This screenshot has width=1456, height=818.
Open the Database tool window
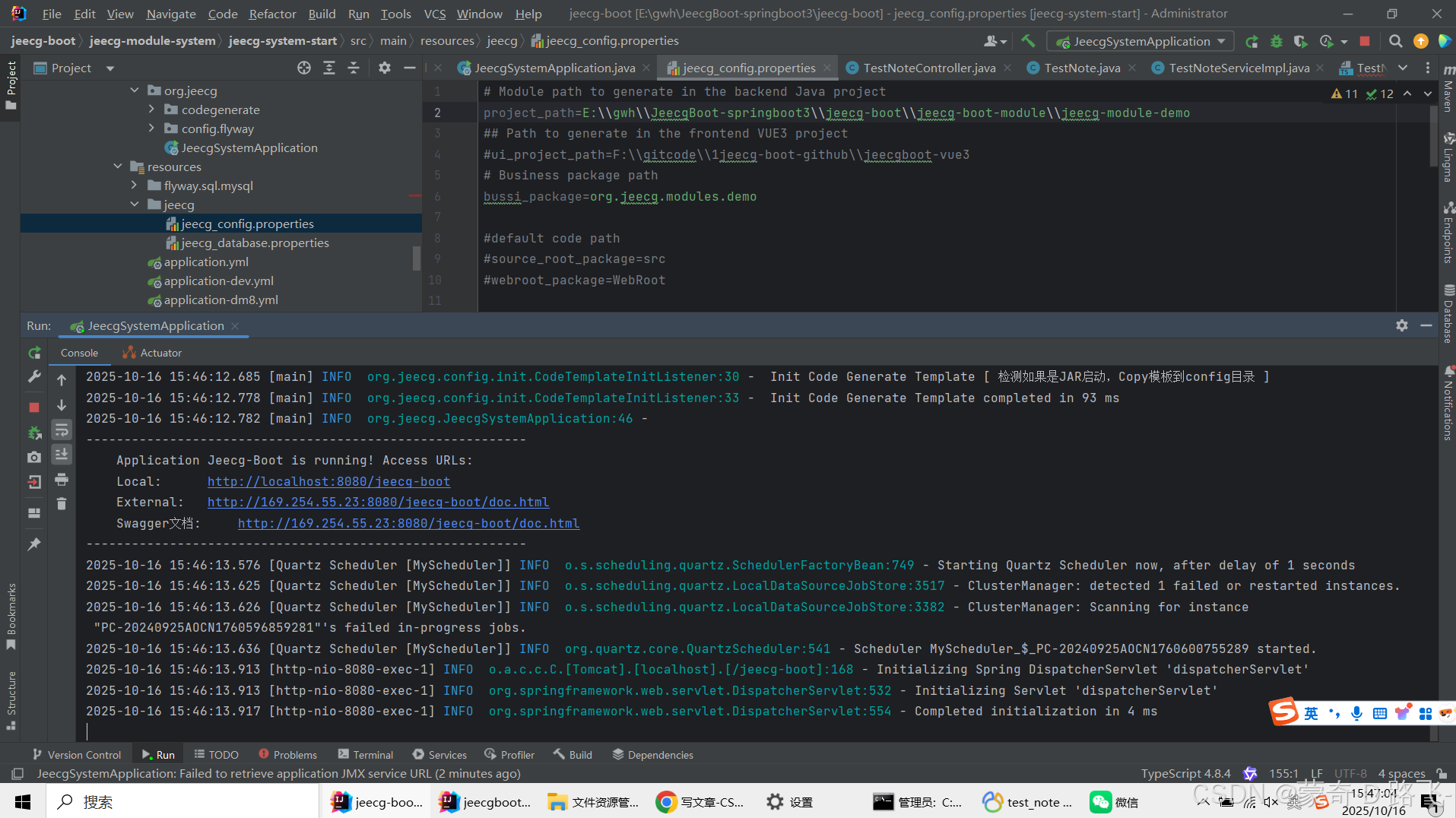point(1448,313)
